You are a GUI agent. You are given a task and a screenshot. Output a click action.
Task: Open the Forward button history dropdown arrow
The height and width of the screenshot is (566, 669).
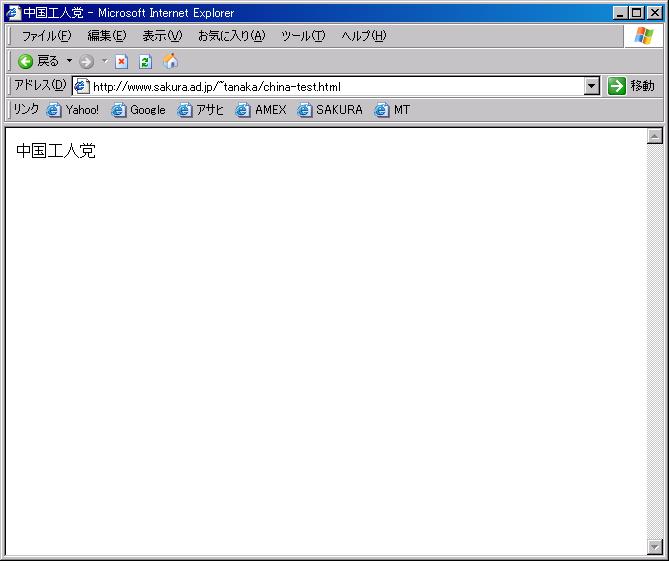pos(104,62)
